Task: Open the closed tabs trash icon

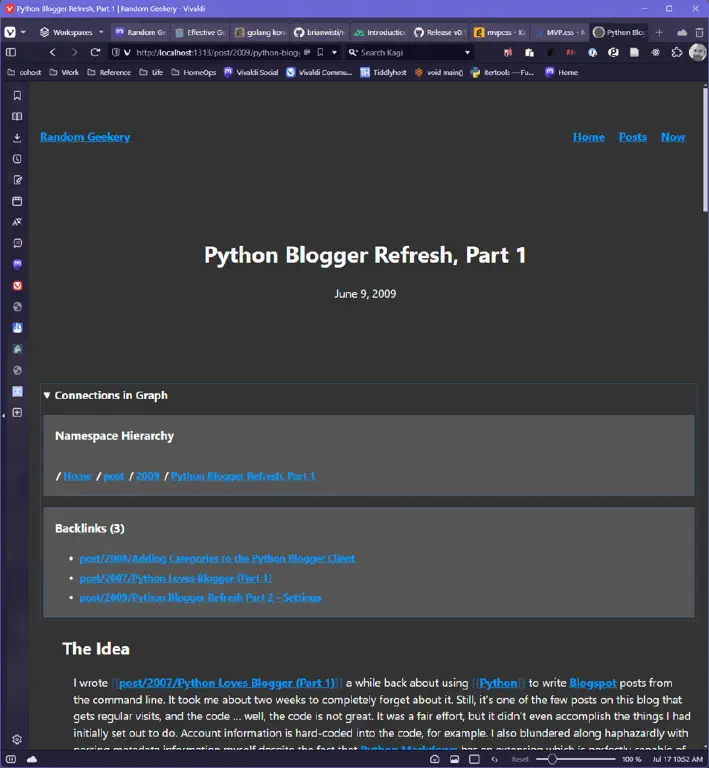Action: [699, 32]
